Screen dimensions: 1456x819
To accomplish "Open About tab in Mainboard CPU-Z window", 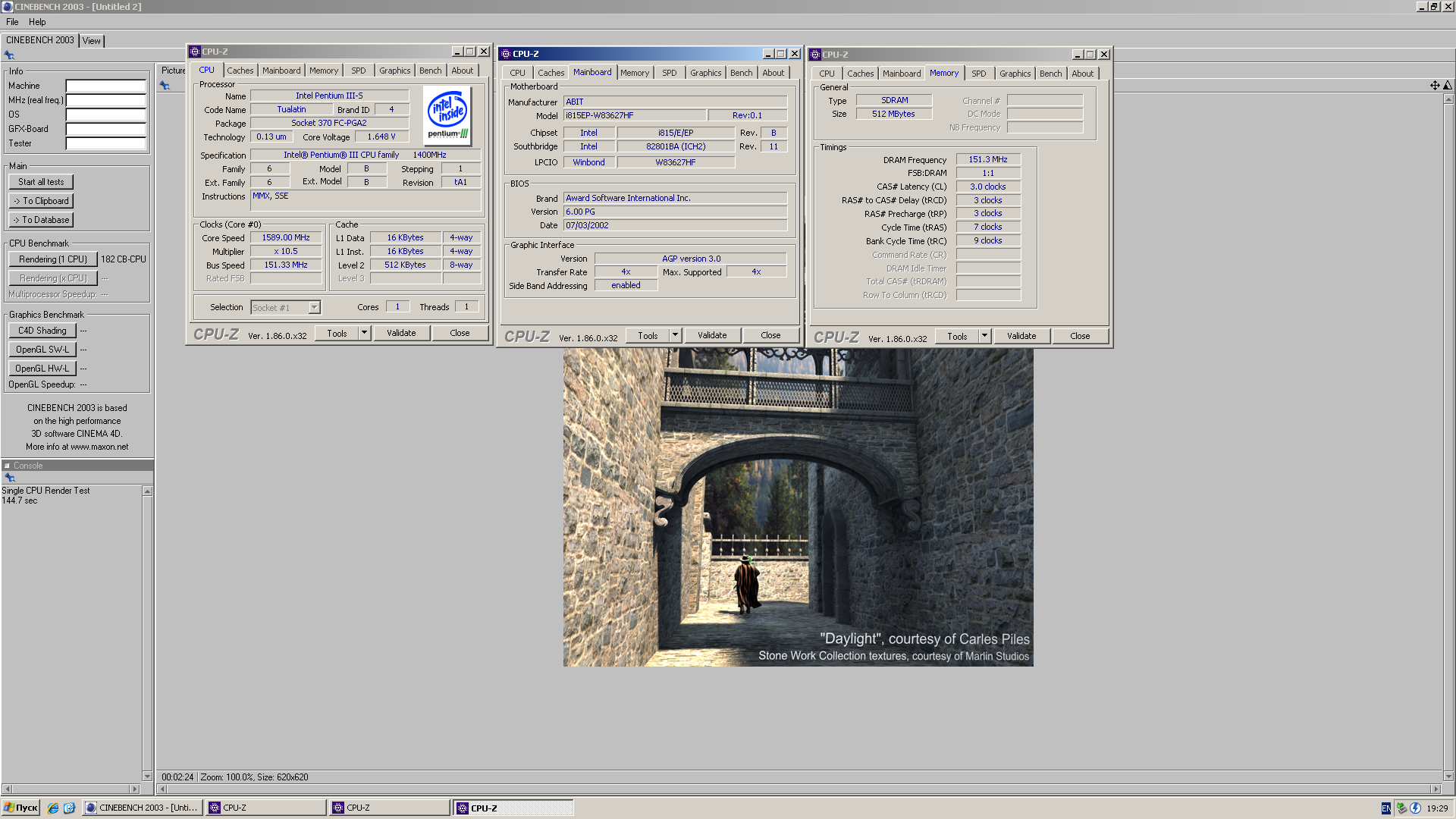I will [773, 73].
